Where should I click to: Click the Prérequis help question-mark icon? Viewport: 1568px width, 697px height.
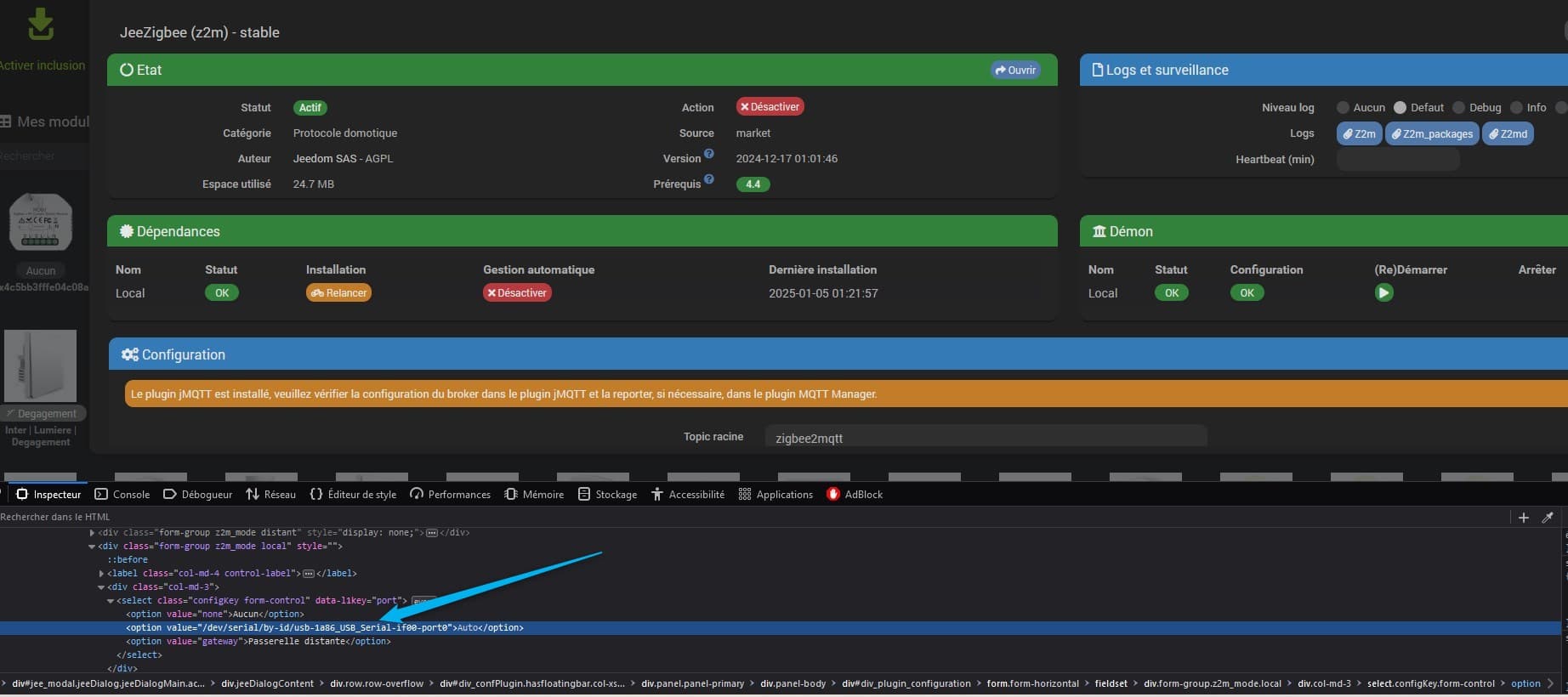[709, 179]
